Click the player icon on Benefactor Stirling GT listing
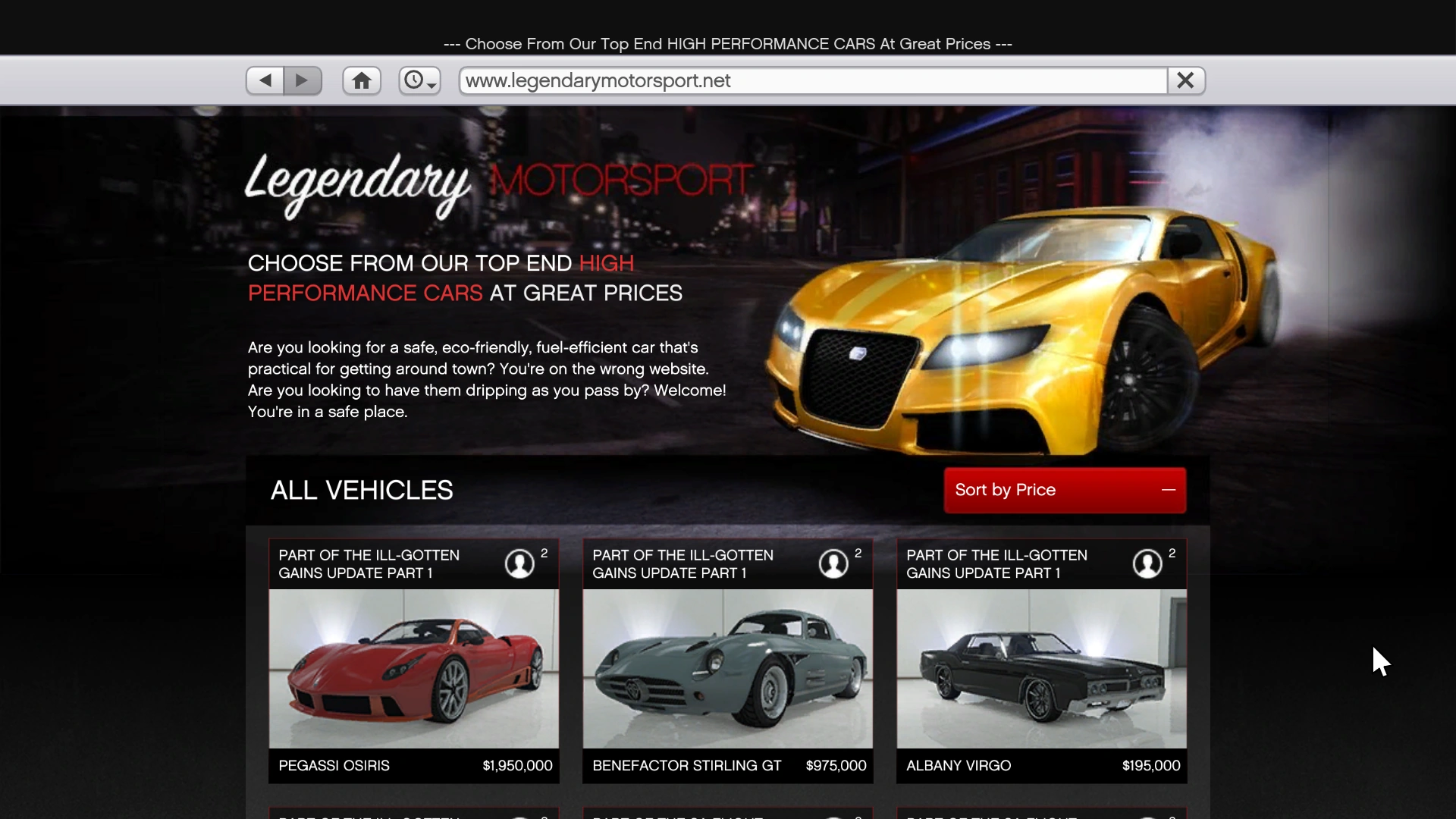 (x=834, y=564)
